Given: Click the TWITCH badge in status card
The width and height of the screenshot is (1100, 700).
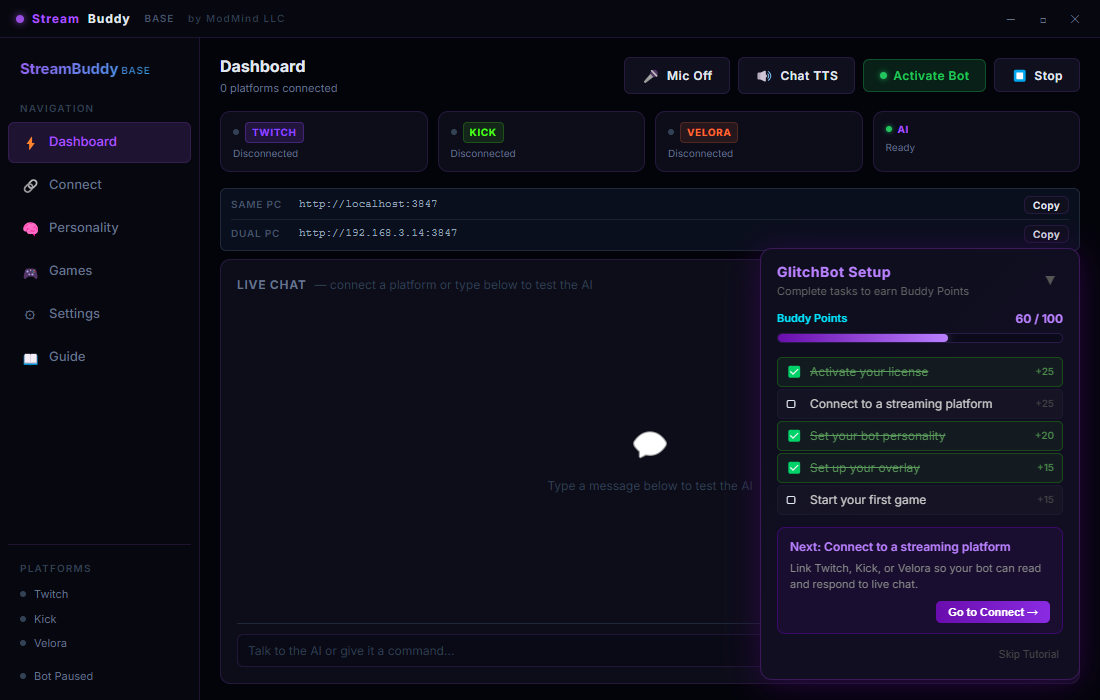Looking at the screenshot, I should point(274,132).
